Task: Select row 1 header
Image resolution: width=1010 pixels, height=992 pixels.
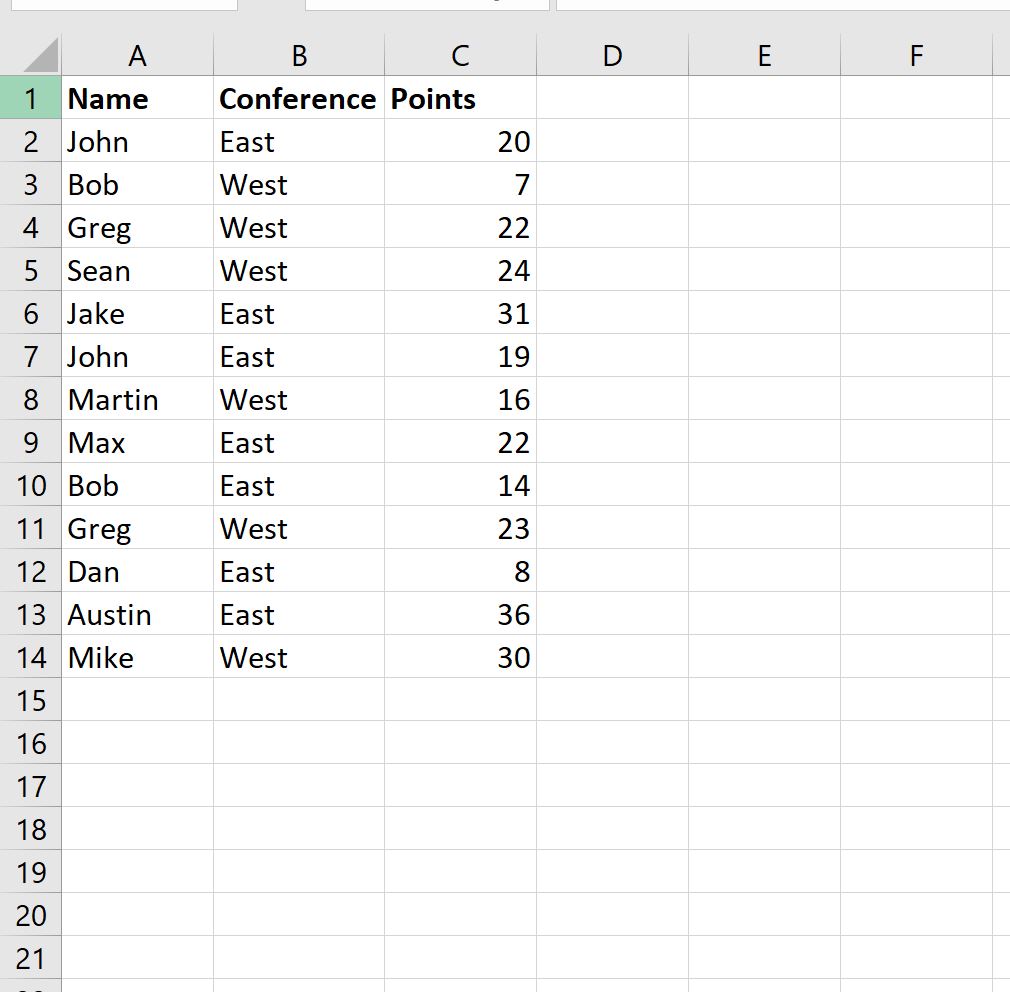Action: point(30,98)
